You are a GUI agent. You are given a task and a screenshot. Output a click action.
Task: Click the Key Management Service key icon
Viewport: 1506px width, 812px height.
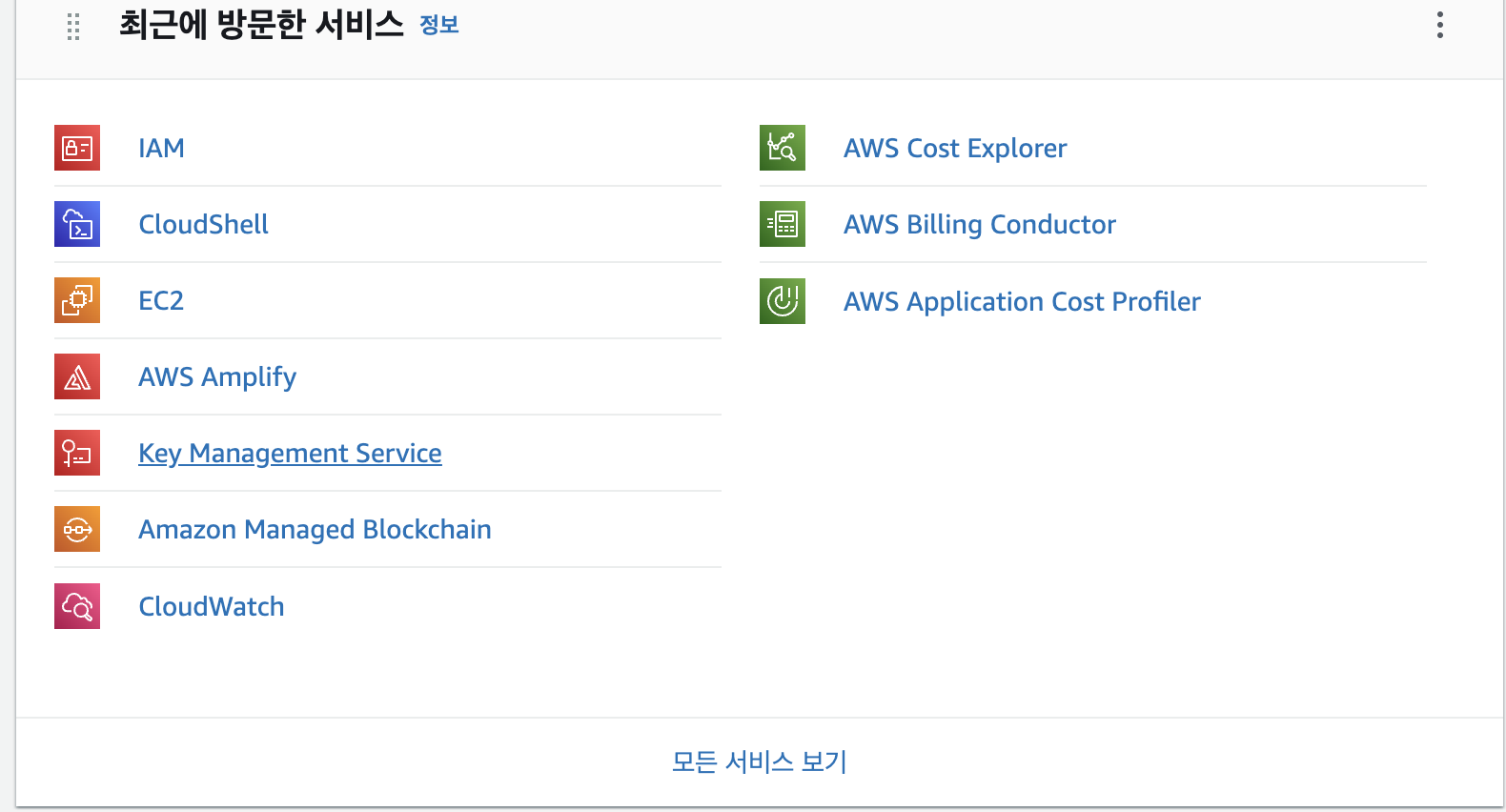(x=77, y=453)
